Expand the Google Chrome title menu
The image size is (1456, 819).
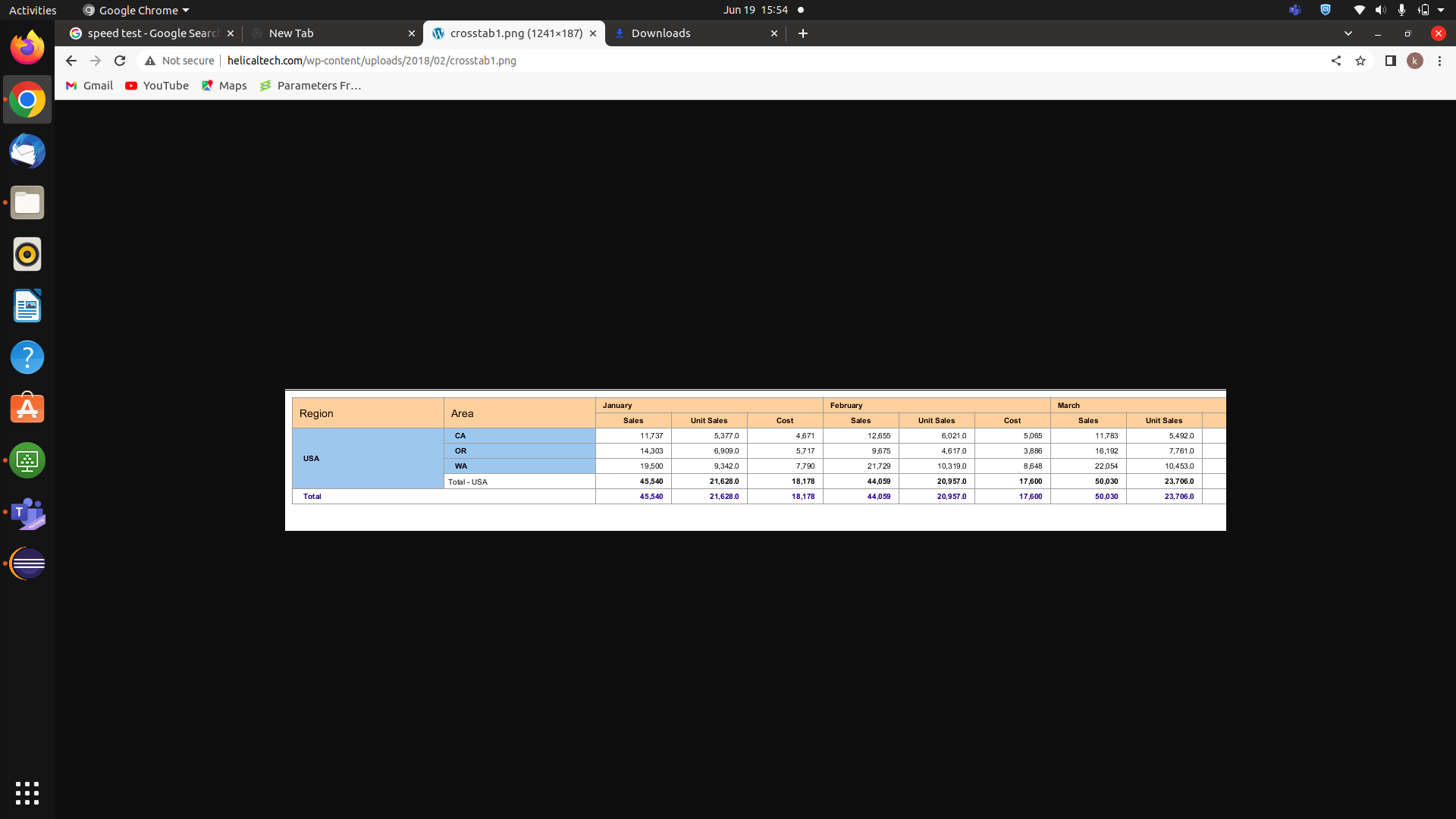pos(135,10)
